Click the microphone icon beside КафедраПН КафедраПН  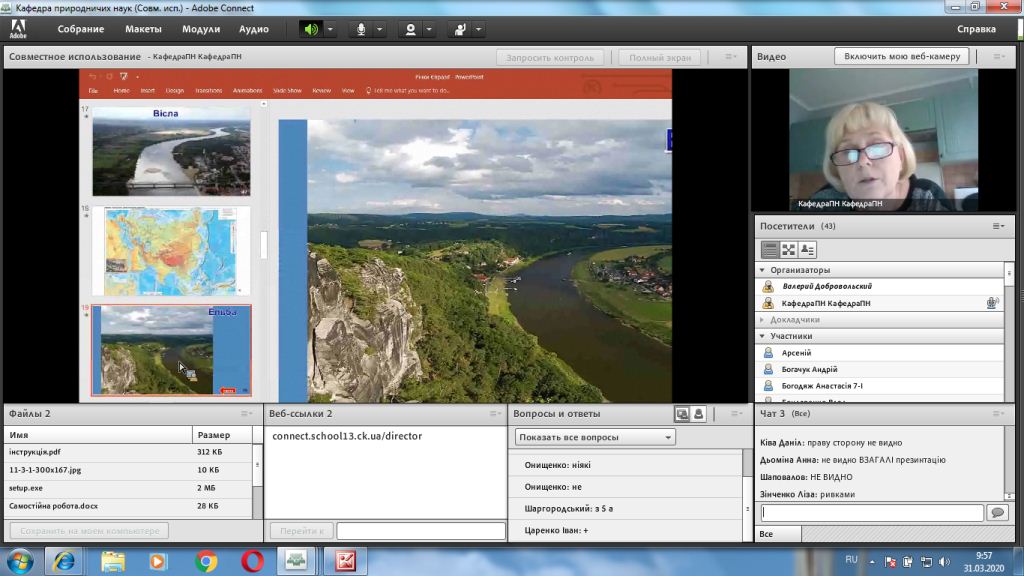(992, 303)
